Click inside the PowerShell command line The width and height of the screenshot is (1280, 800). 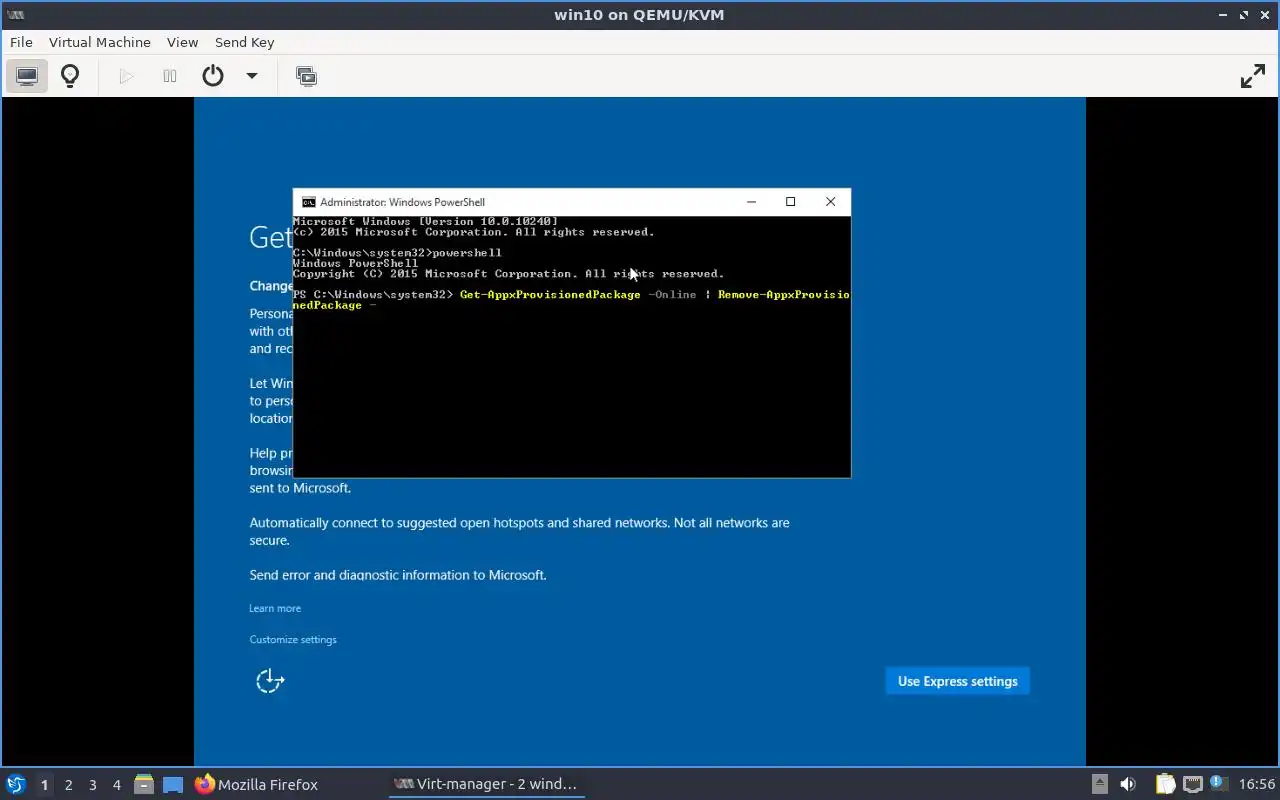point(571,300)
